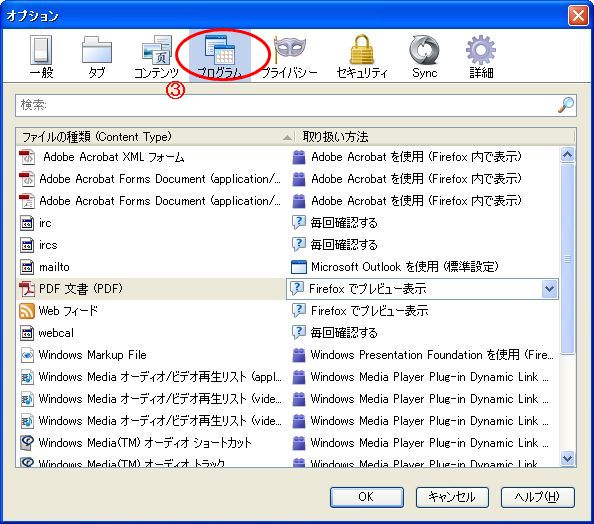This screenshot has height=524, width=594.
Task: Click the Windows Markup File icon
Action: [x=27, y=355]
